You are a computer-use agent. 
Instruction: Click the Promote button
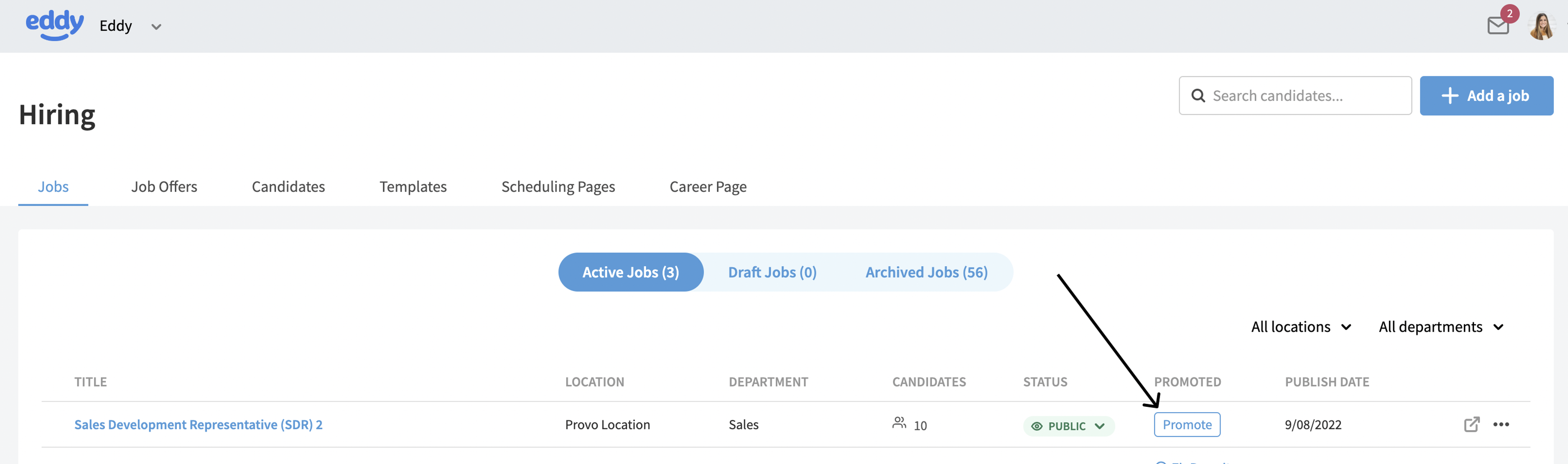pos(1187,424)
